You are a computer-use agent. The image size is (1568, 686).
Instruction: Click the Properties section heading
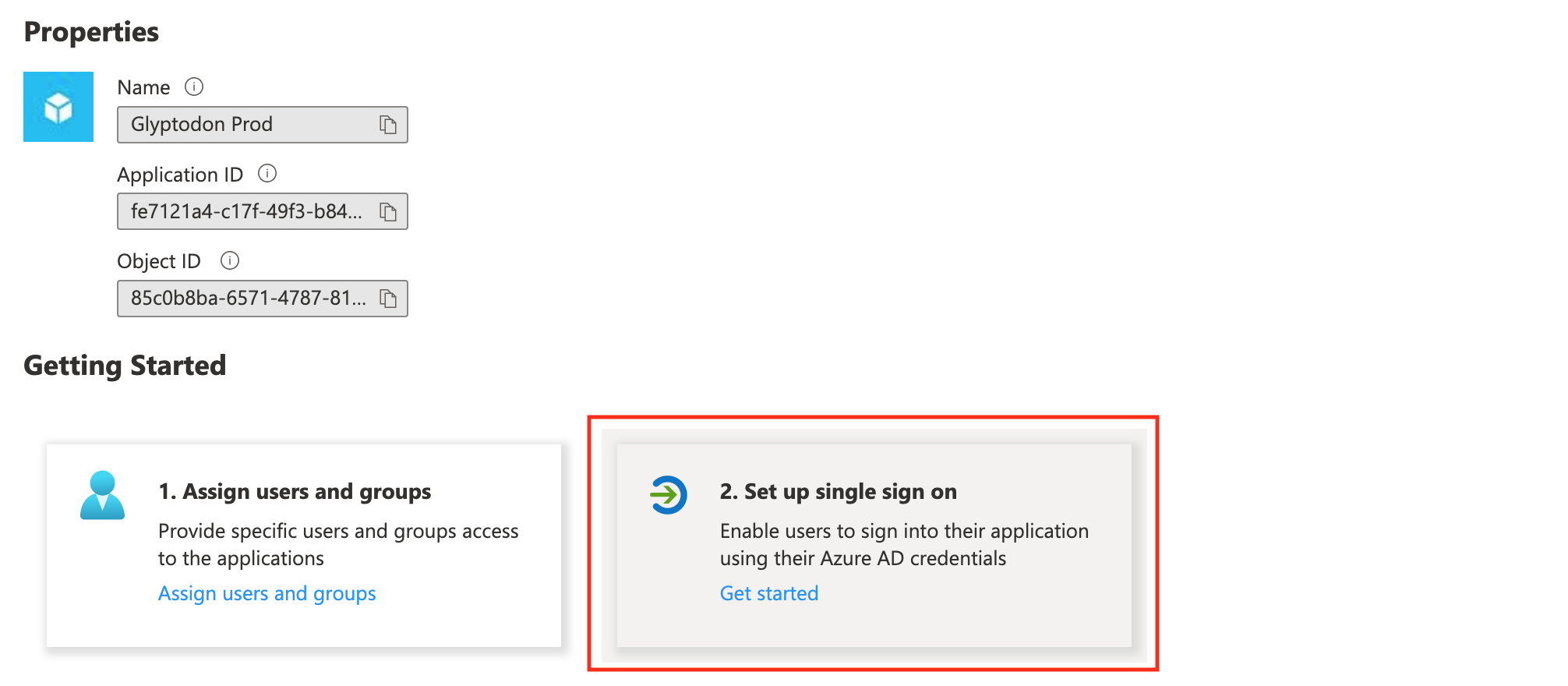click(91, 32)
